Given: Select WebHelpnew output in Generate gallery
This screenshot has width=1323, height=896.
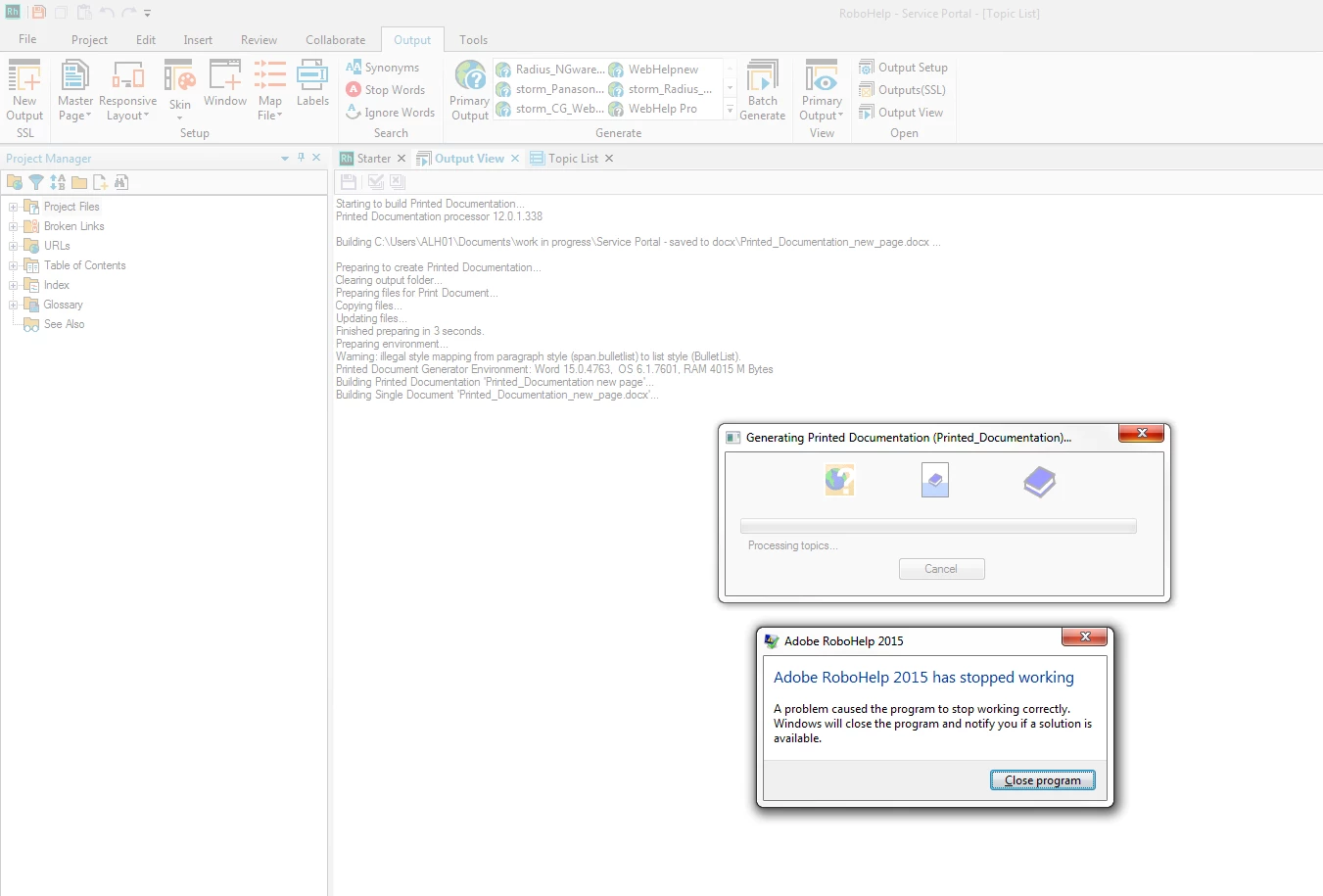Looking at the screenshot, I should pos(654,70).
